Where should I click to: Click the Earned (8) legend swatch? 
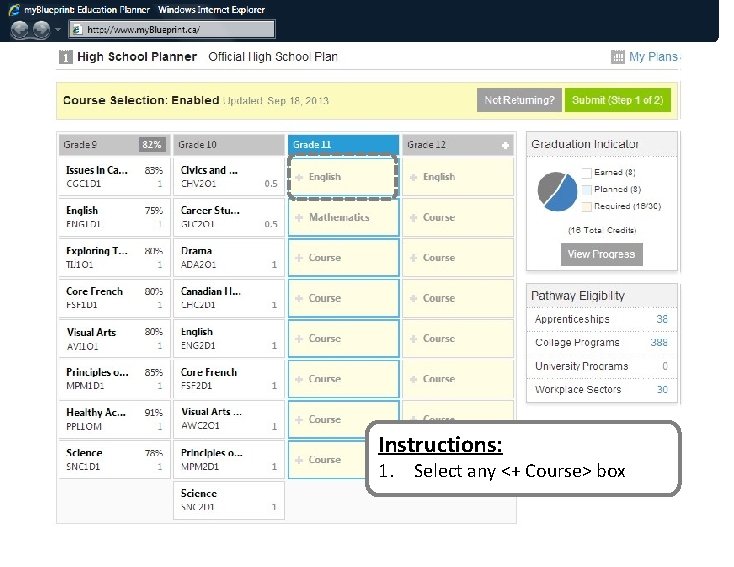[587, 173]
